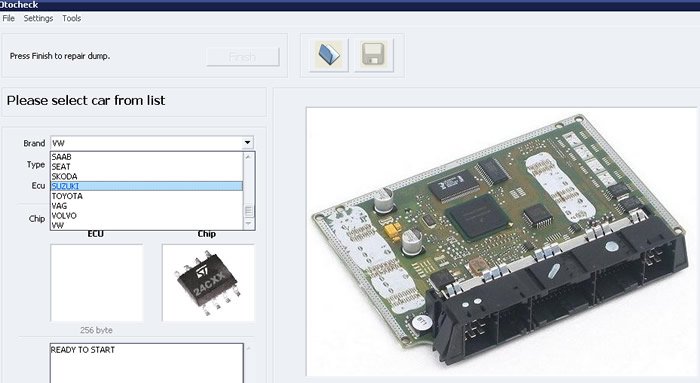700x383 pixels.
Task: Click the open dump file book icon
Action: coord(329,55)
